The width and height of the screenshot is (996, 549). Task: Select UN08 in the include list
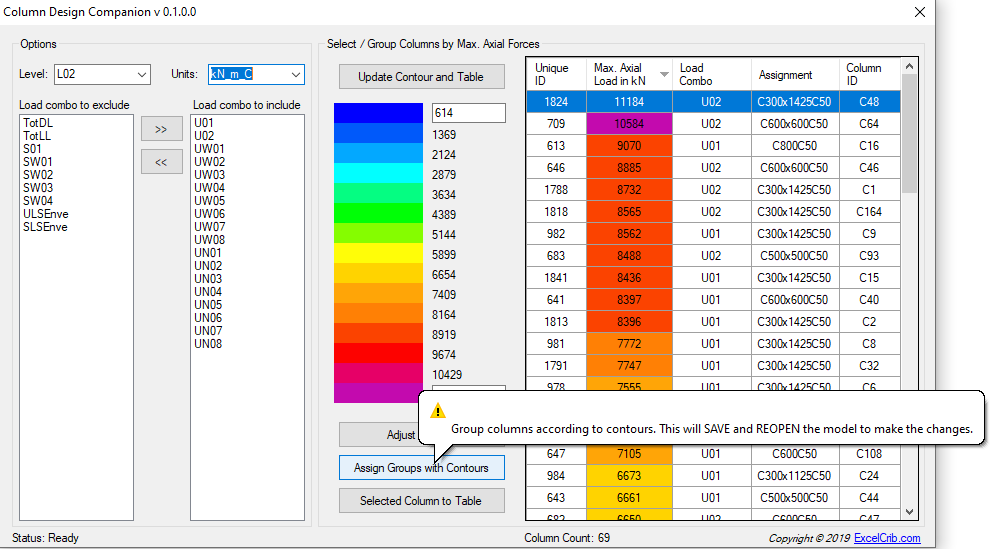[208, 344]
